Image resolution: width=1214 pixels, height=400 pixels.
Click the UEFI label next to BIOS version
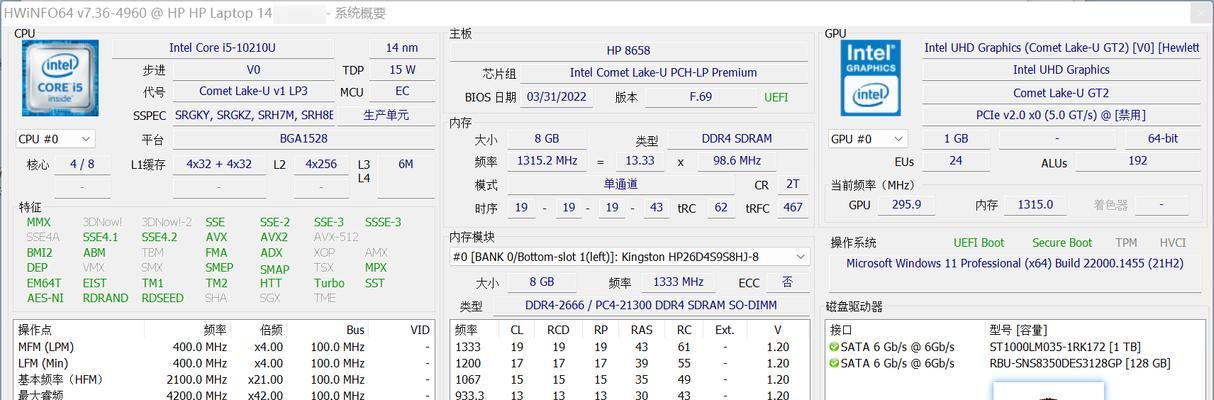pos(776,97)
